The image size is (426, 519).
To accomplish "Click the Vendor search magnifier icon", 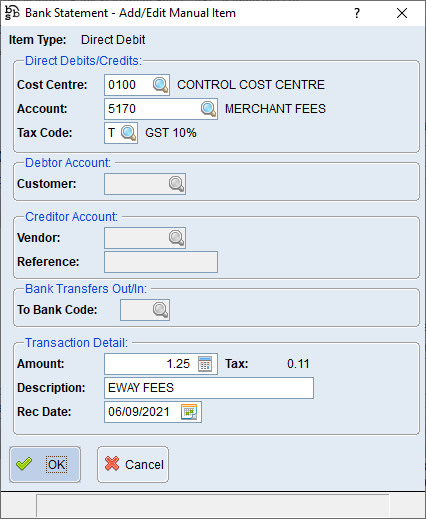I will pos(176,238).
